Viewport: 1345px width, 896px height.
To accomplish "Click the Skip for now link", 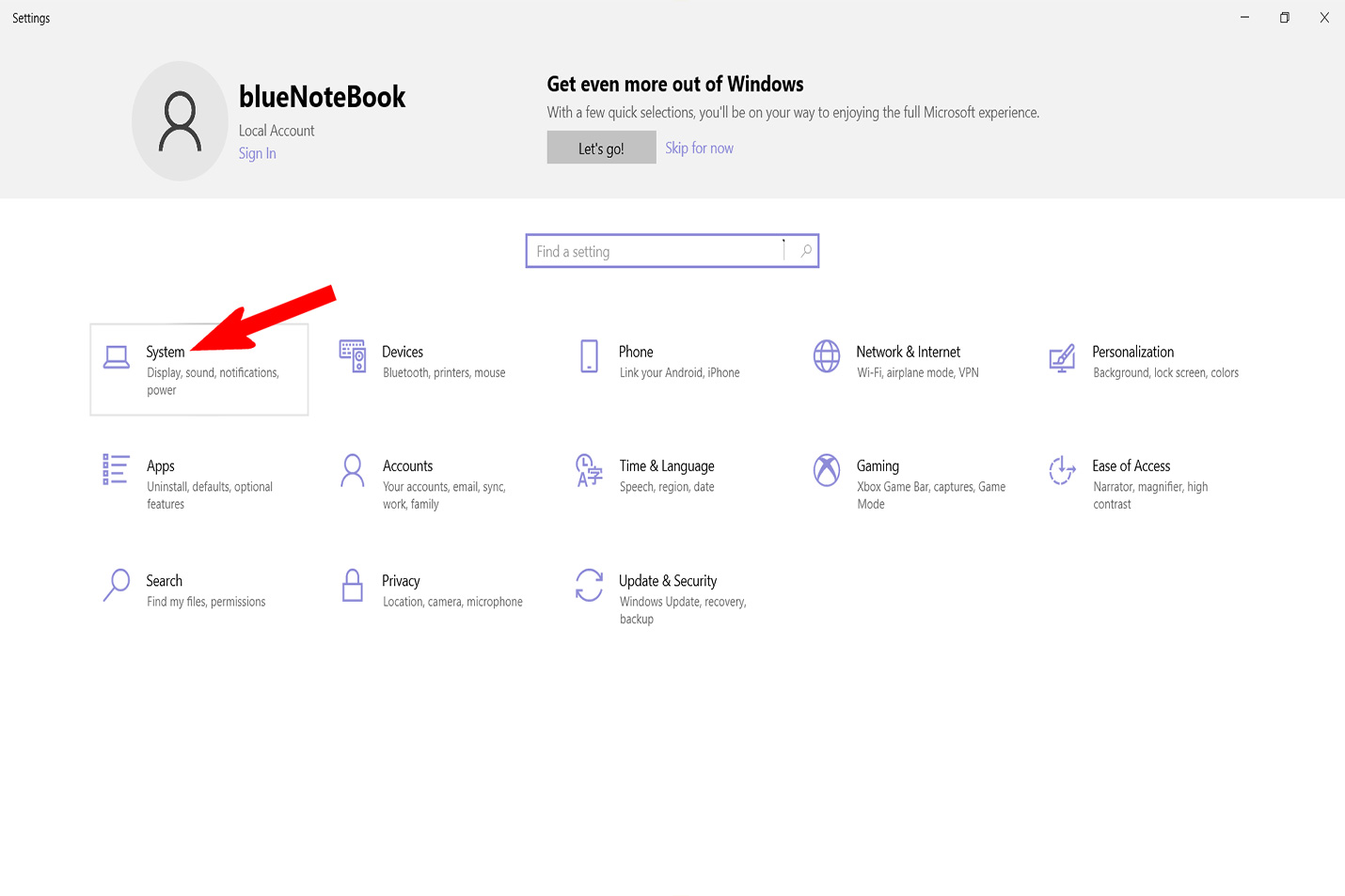I will pyautogui.click(x=700, y=148).
